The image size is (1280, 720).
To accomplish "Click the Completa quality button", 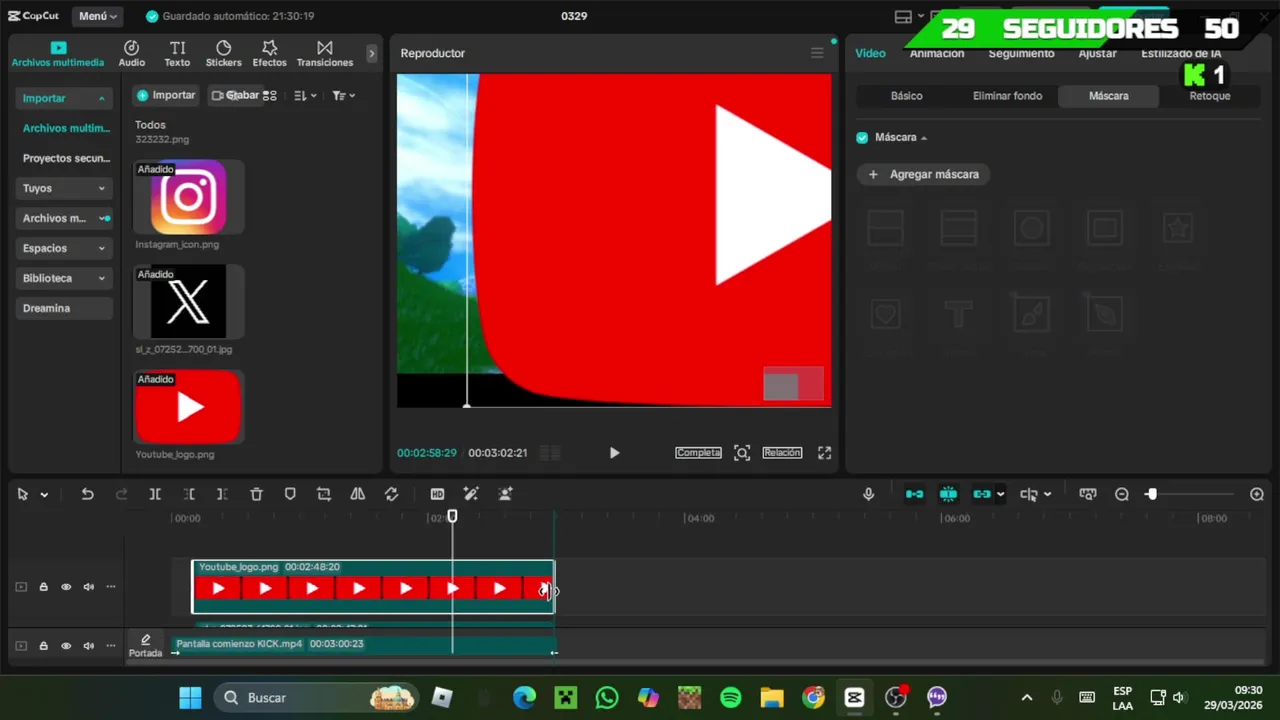I will pyautogui.click(x=698, y=453).
